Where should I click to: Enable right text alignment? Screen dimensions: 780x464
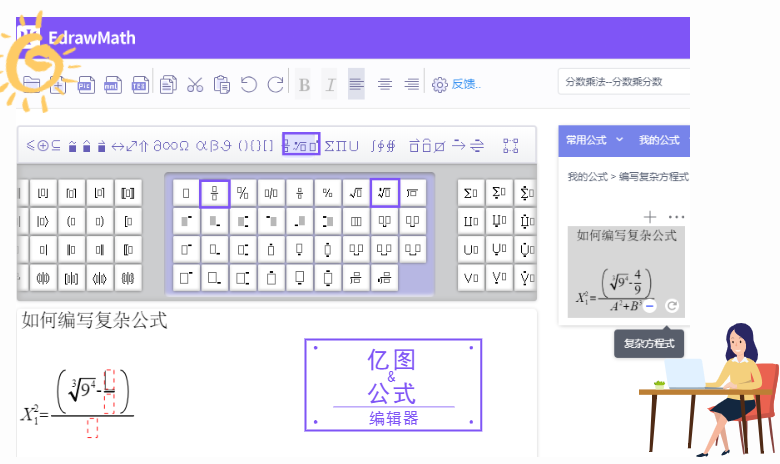pos(411,85)
